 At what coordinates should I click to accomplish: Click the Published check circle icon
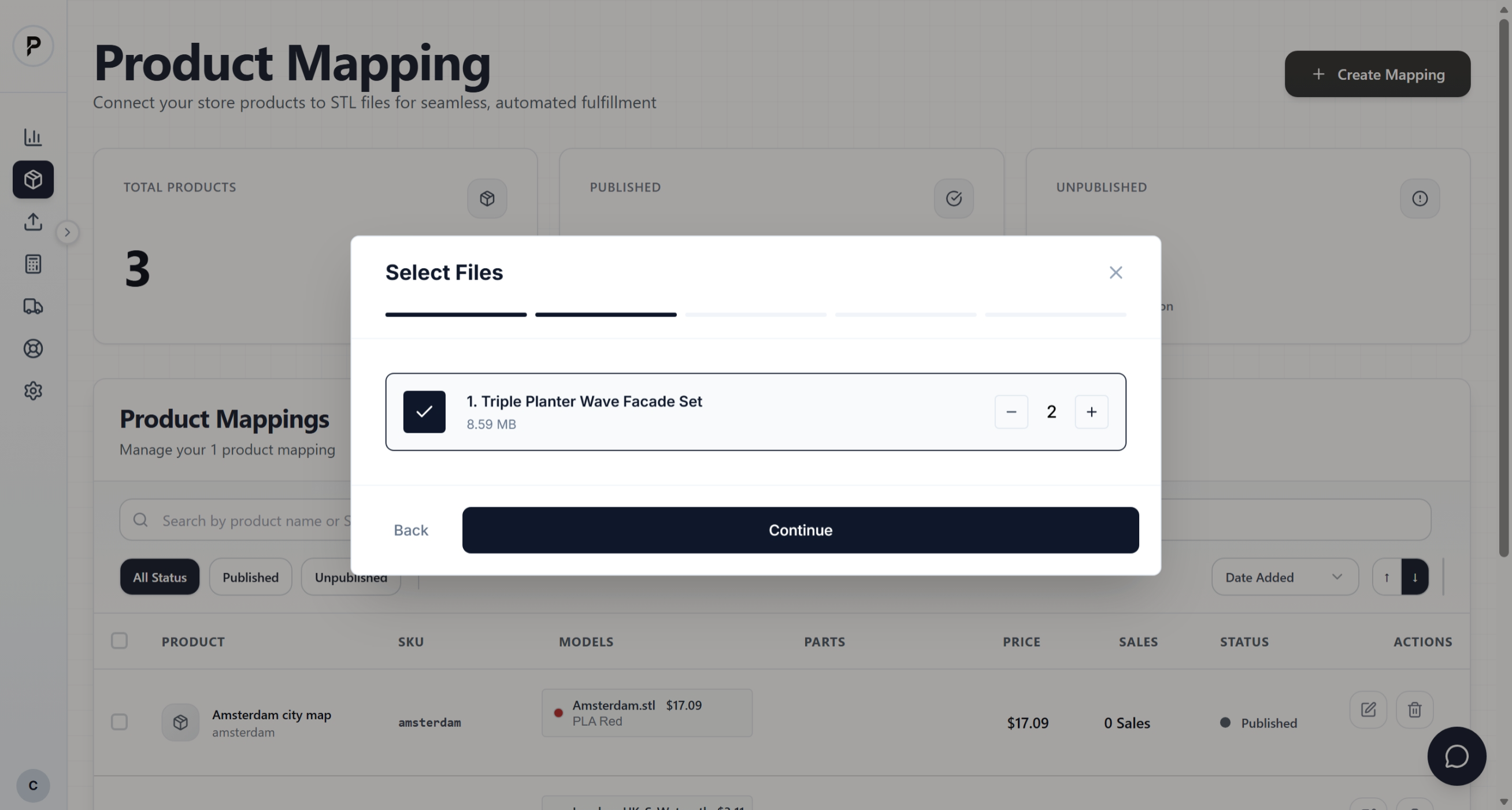tap(954, 199)
